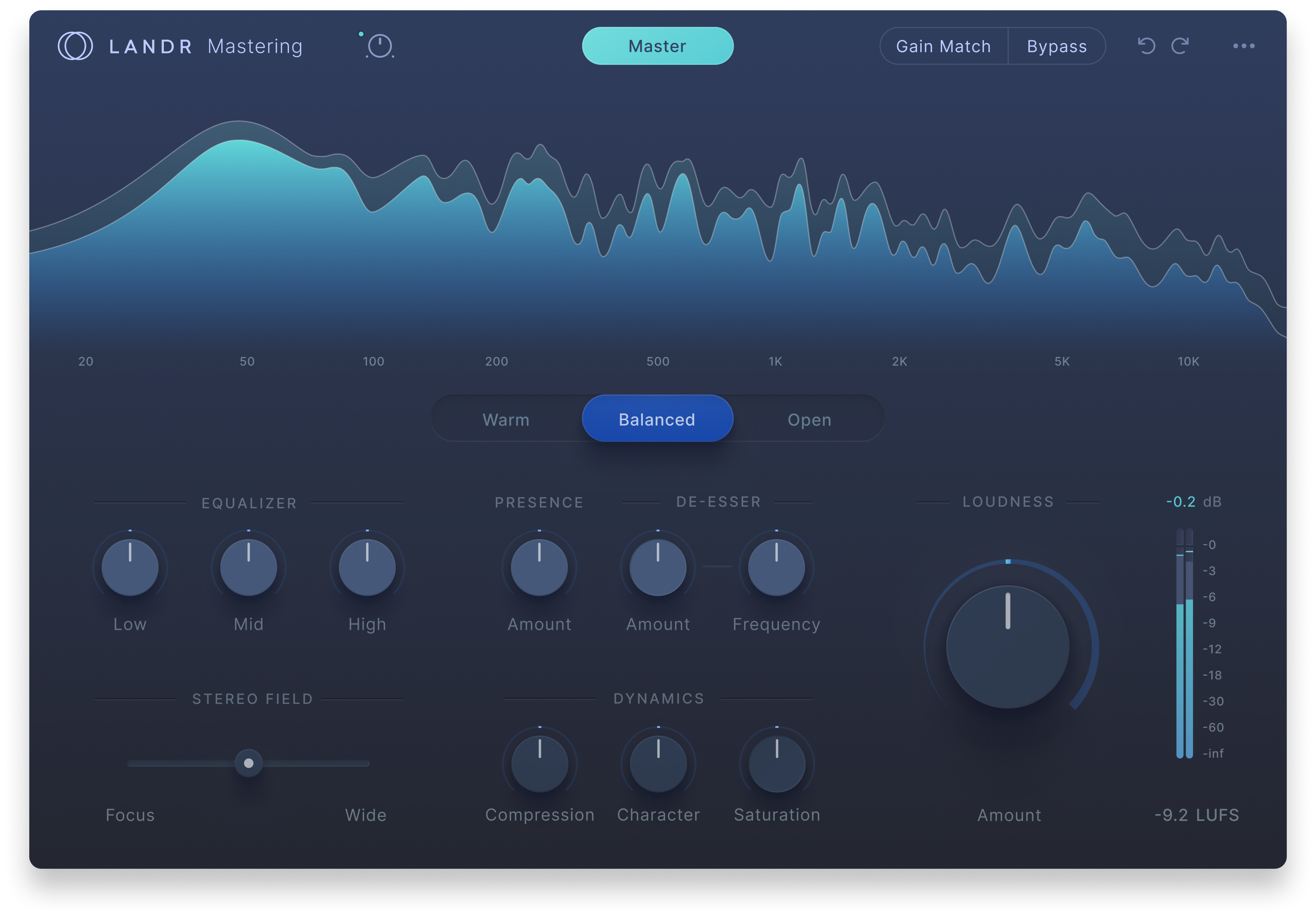Click the large Loudness Amount knob

pyautogui.click(x=1008, y=647)
